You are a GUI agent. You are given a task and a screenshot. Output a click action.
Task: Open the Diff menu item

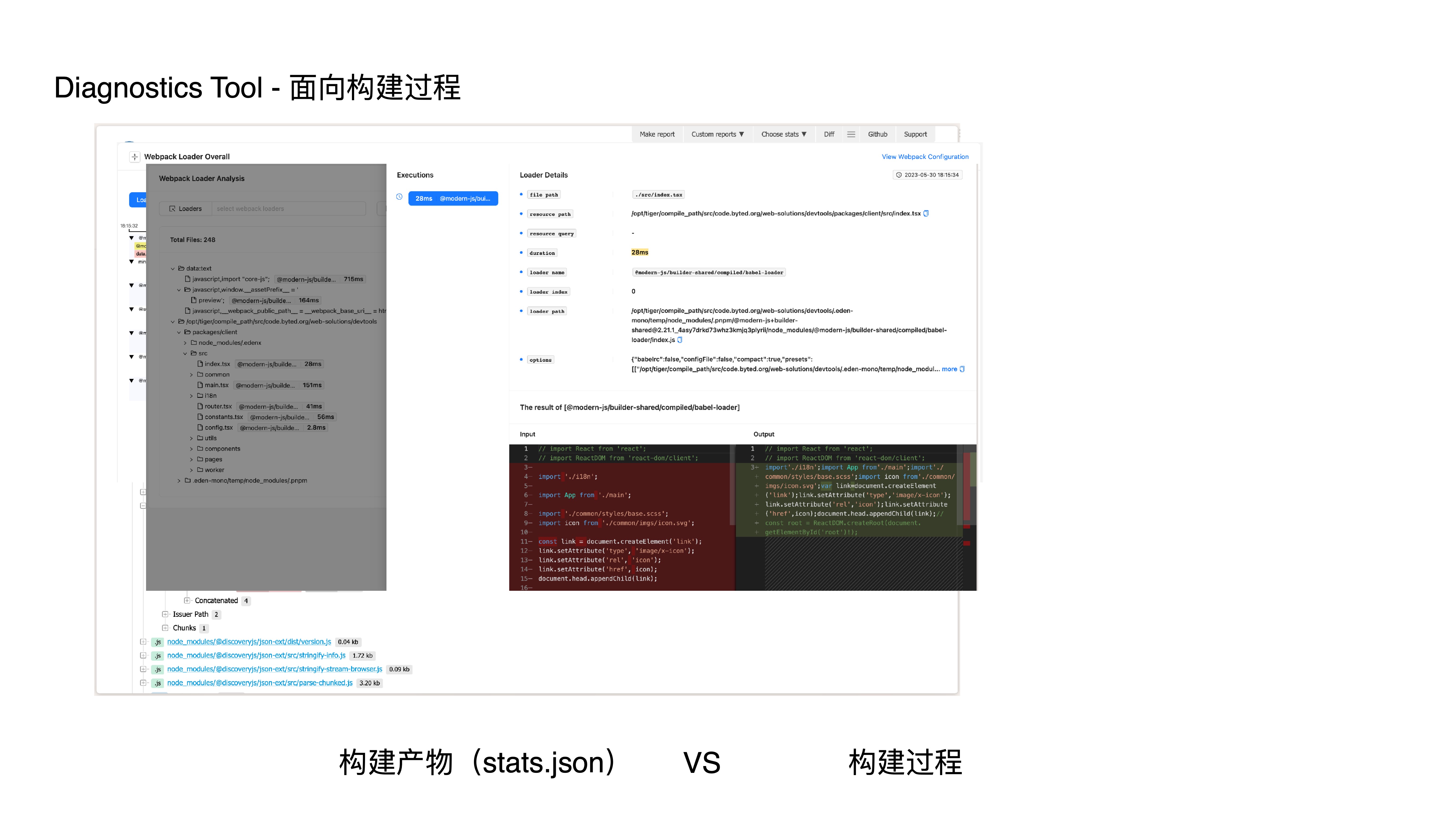(x=829, y=135)
